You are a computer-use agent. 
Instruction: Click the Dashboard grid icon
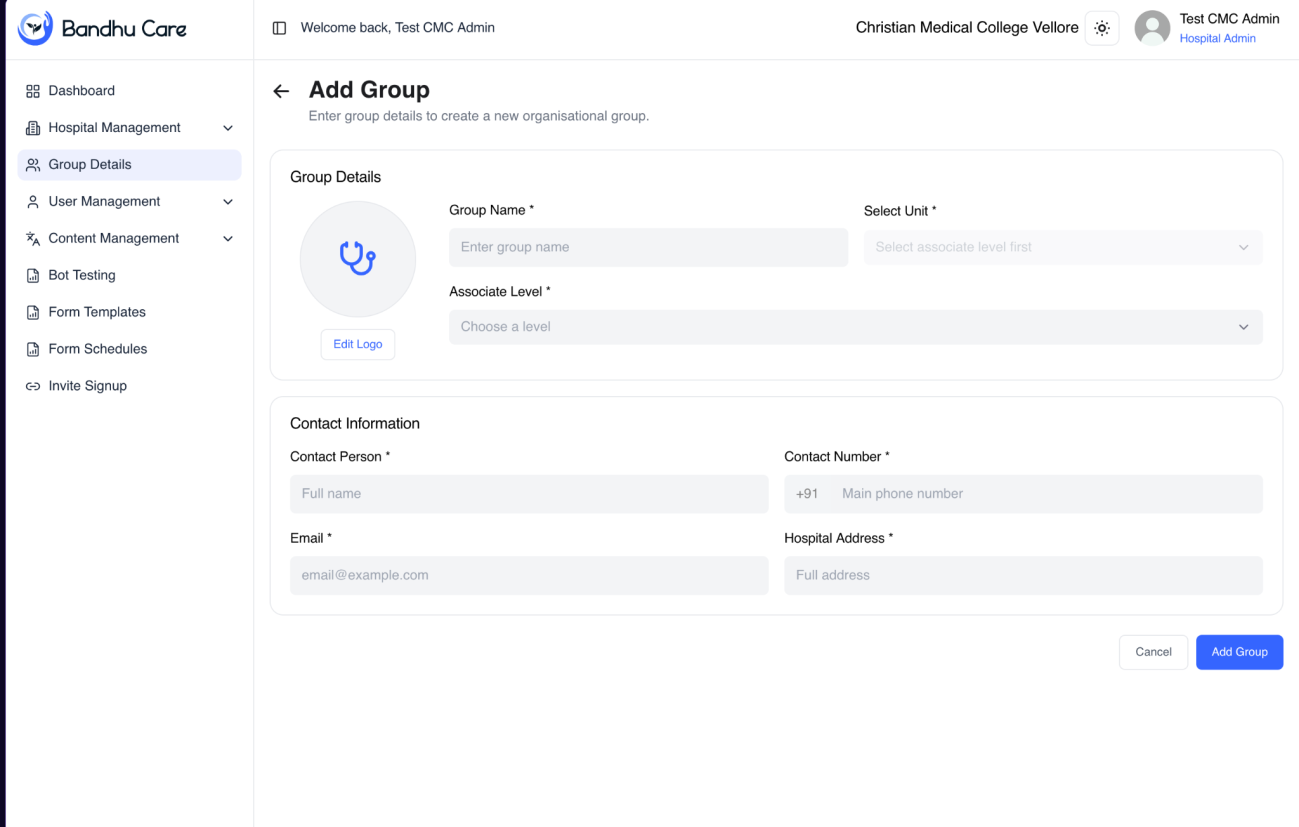pos(33,91)
